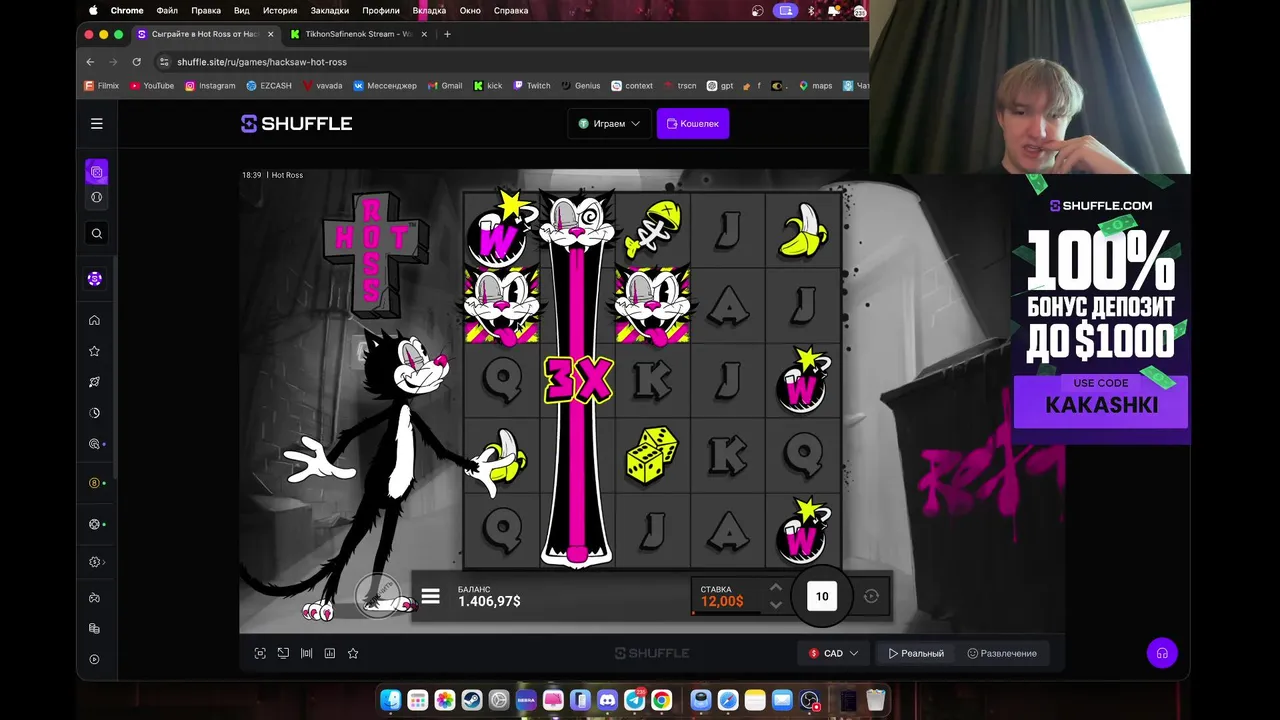Screen dimensions: 1280x720
Task: Toggle theater mode icon under the game
Action: [x=306, y=653]
